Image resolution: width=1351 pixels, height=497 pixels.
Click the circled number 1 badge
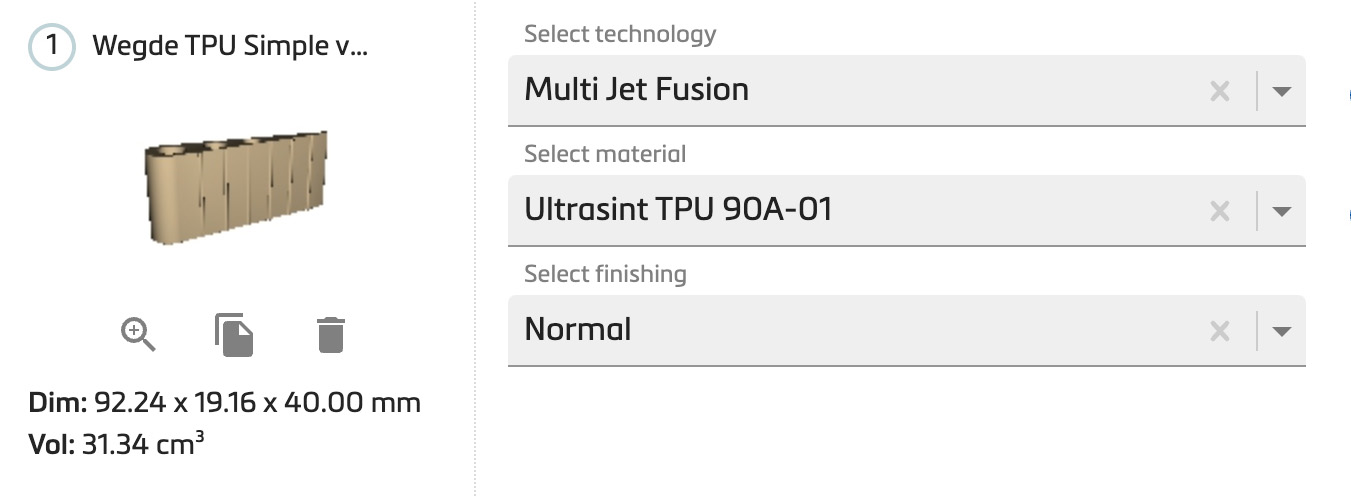point(52,47)
